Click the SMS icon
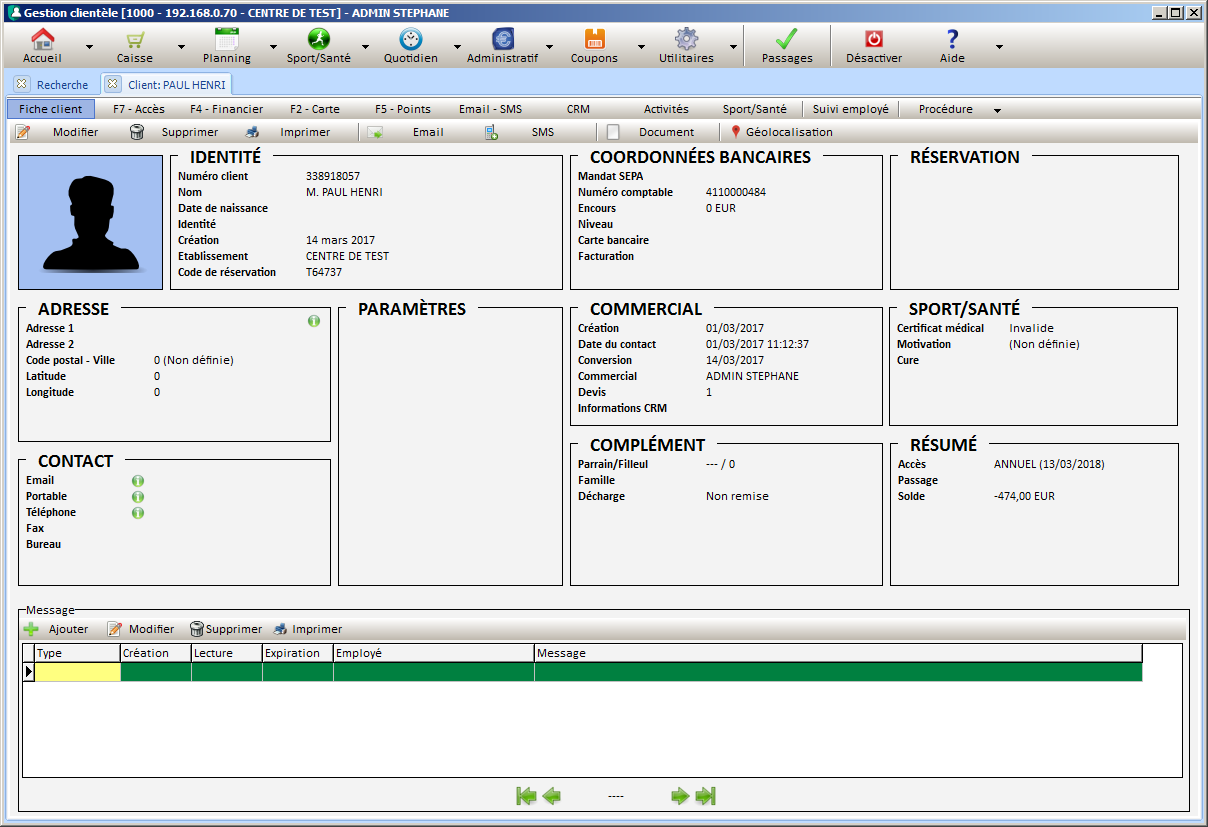The height and width of the screenshot is (827, 1208). tap(491, 132)
